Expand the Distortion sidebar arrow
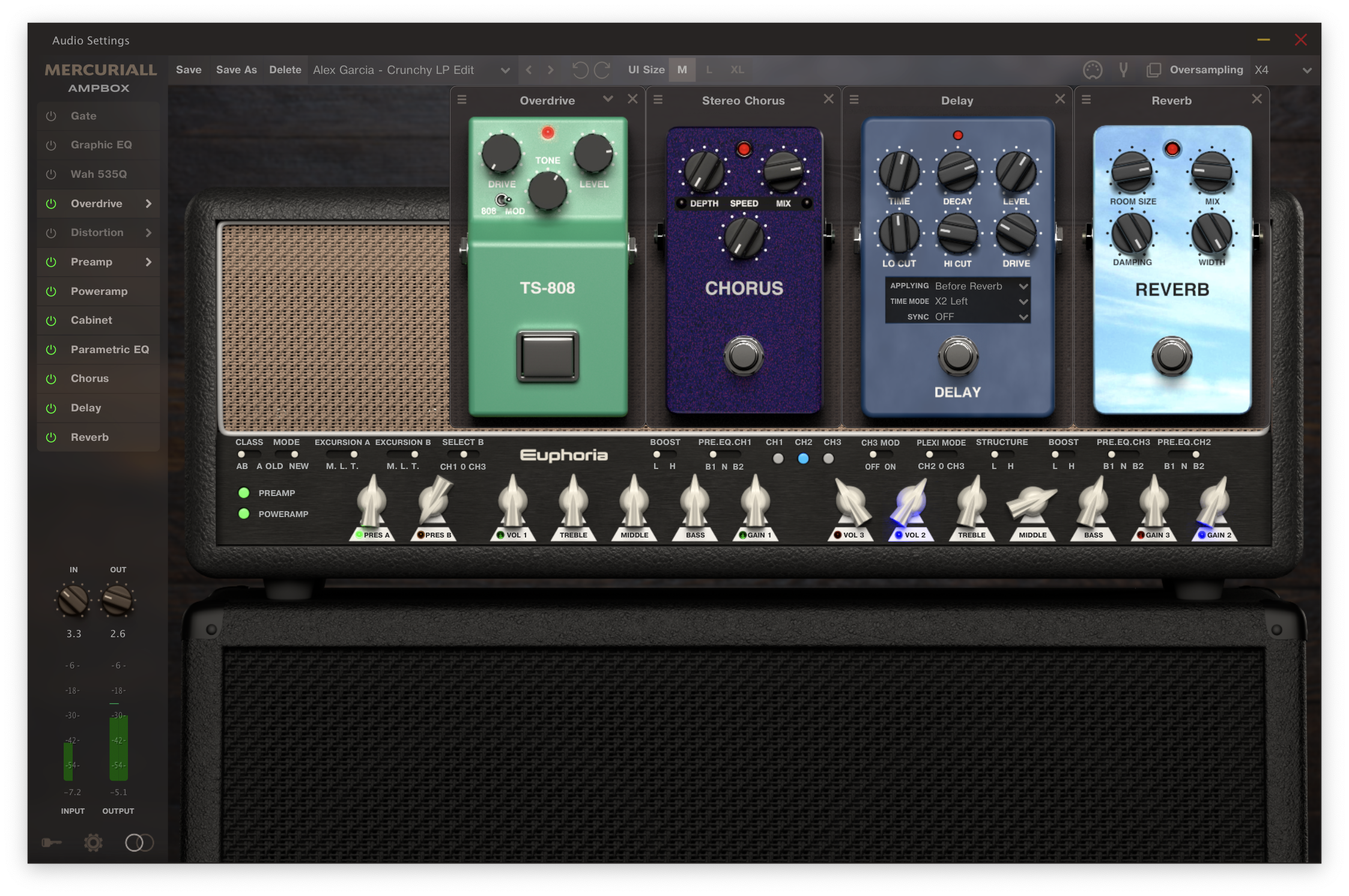 pyautogui.click(x=148, y=232)
